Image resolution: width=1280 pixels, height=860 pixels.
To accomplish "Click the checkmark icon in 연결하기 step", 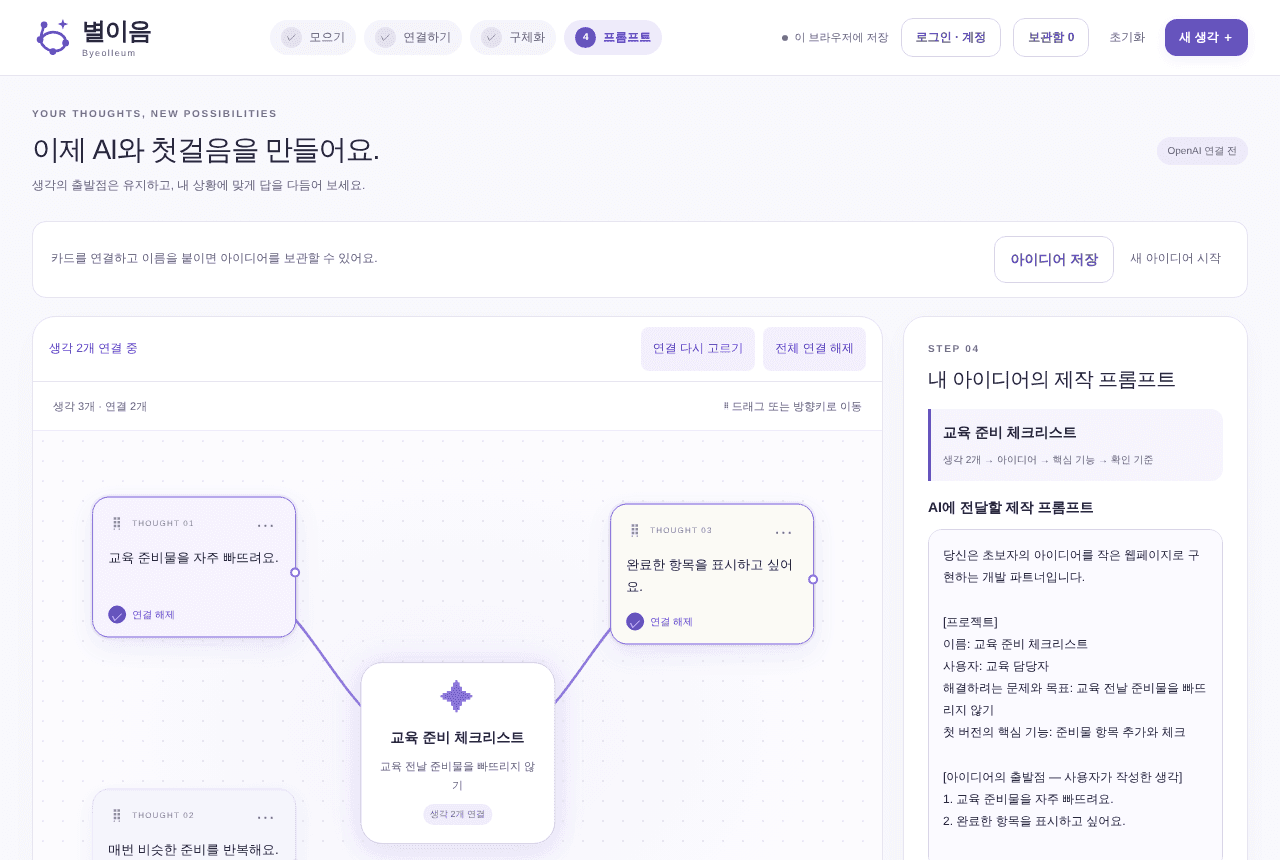I will click(x=386, y=37).
